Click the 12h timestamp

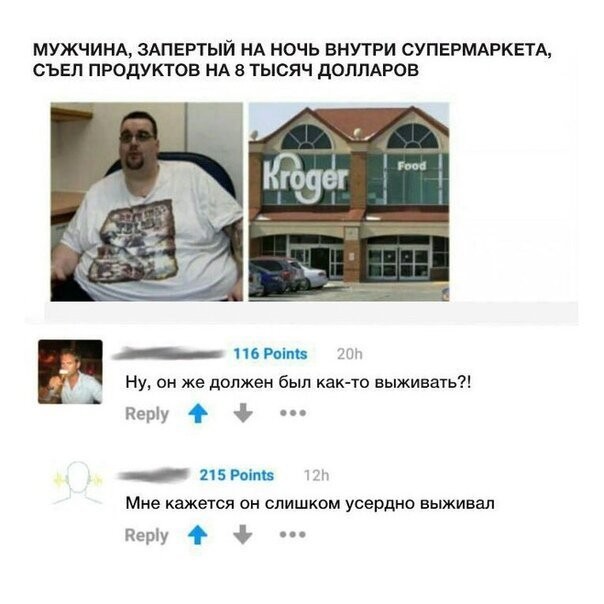316,475
